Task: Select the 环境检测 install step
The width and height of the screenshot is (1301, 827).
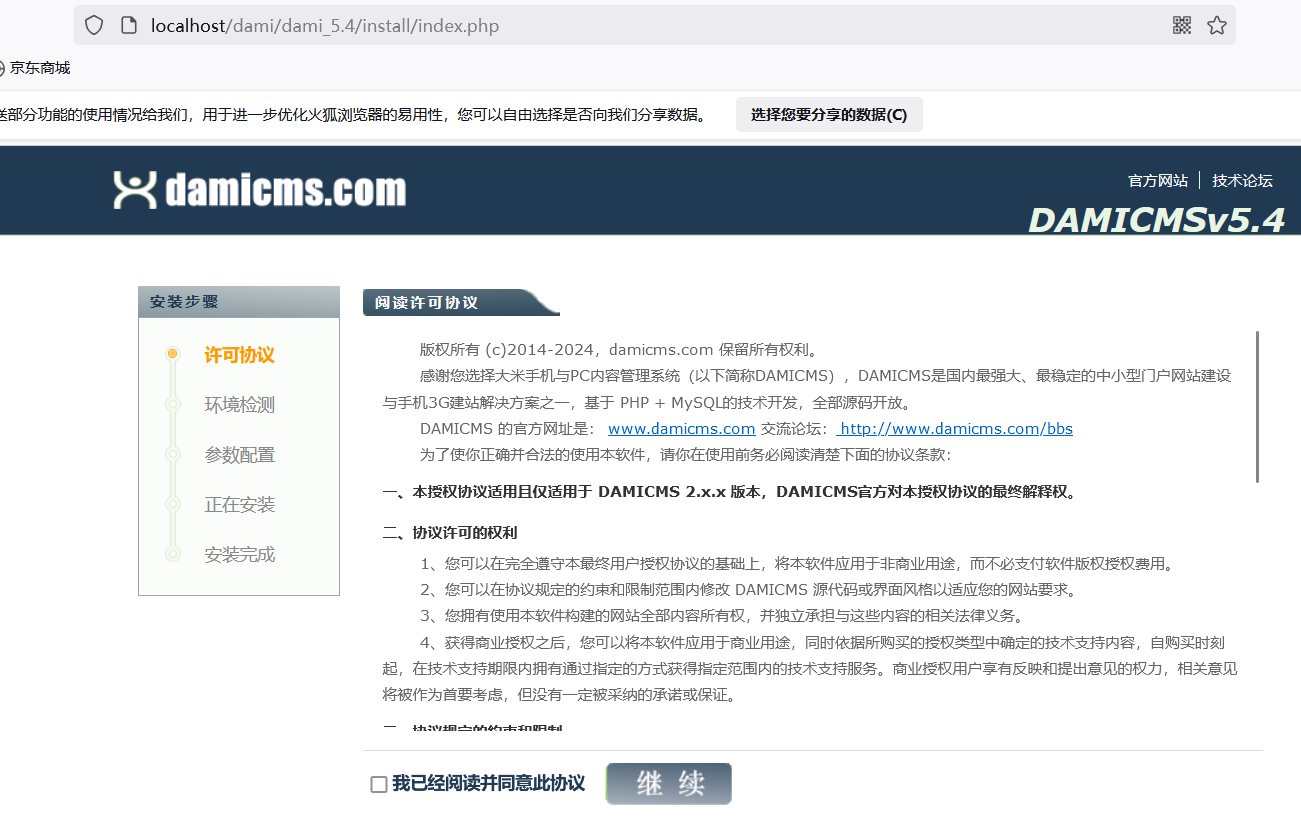Action: pyautogui.click(x=239, y=405)
